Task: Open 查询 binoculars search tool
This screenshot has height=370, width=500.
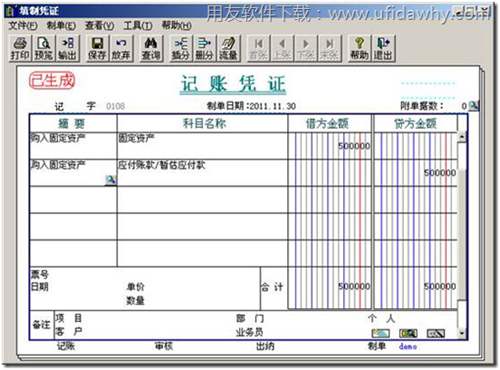Action: [x=151, y=49]
